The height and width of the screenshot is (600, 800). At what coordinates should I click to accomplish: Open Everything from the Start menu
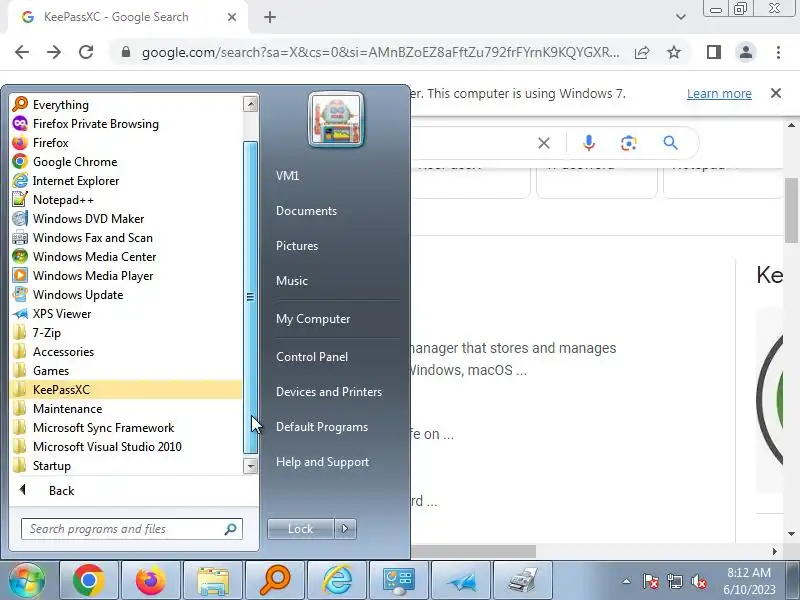126,105
